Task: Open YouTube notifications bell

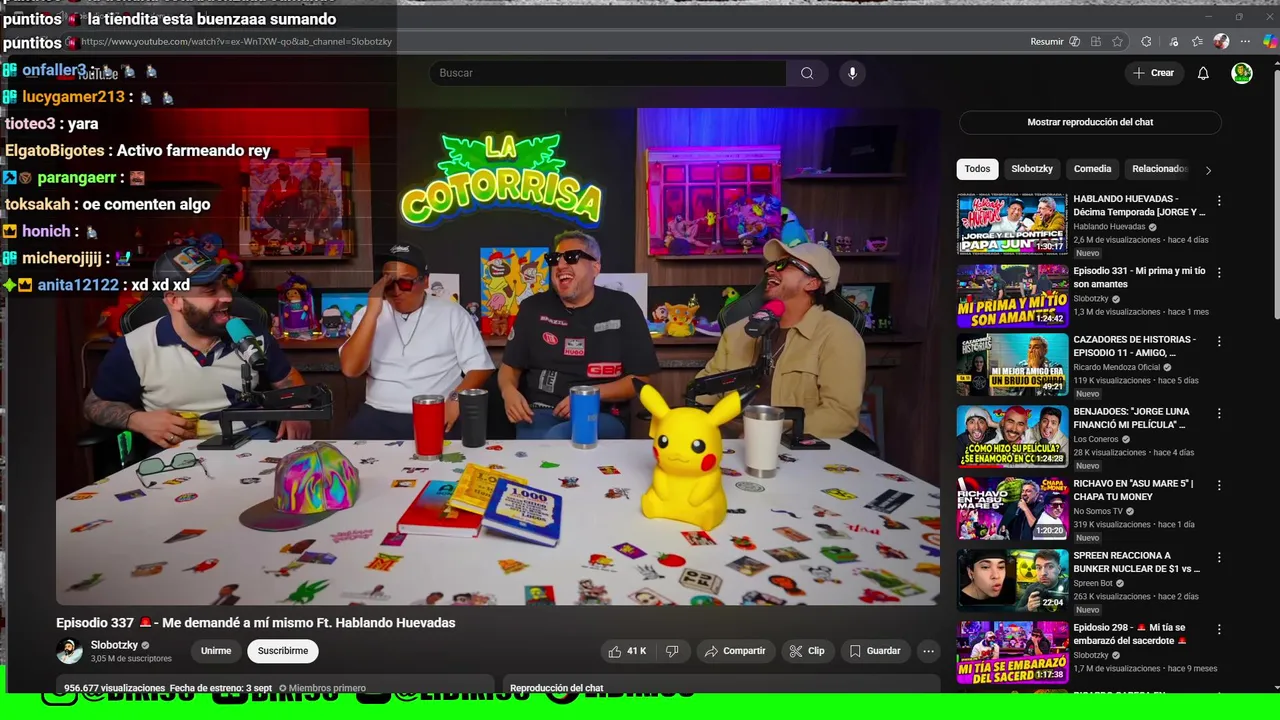Action: tap(1203, 73)
